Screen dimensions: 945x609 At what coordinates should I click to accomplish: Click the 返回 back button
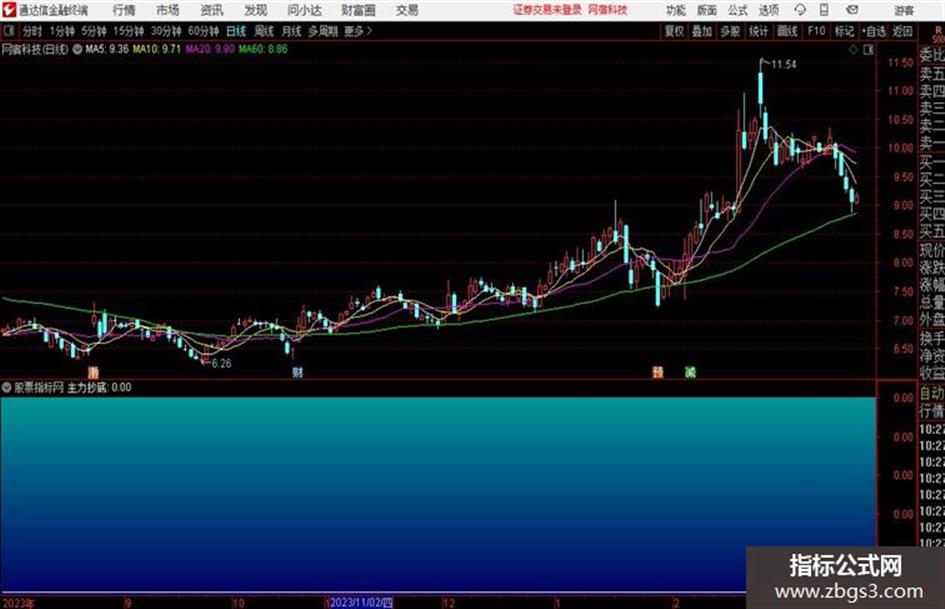902,31
